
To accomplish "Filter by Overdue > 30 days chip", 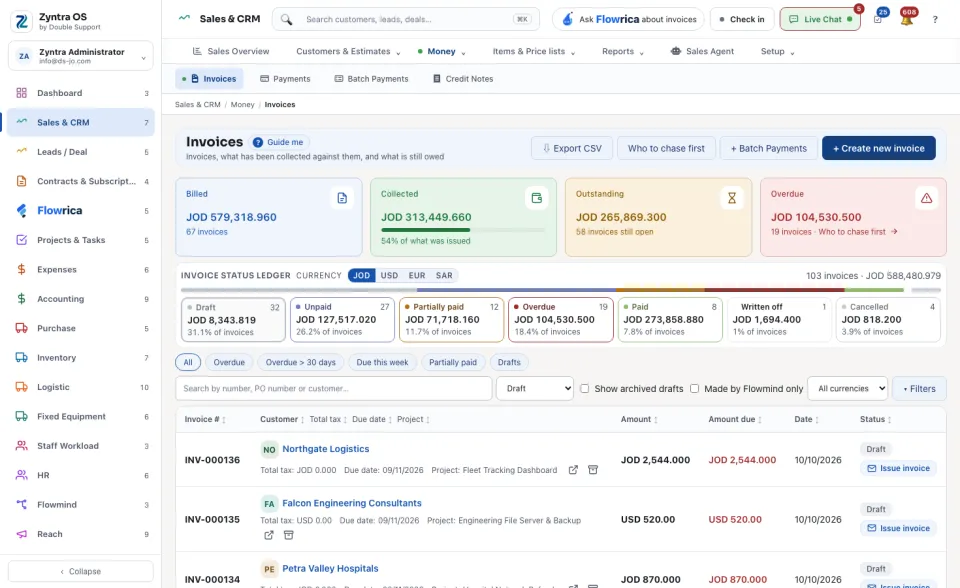I will tap(301, 363).
